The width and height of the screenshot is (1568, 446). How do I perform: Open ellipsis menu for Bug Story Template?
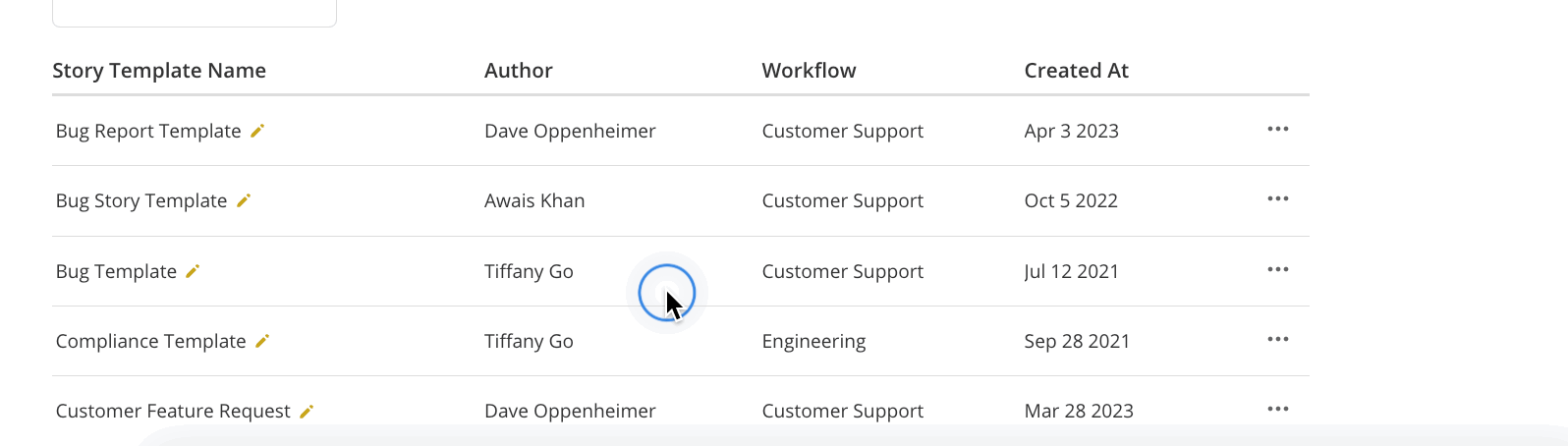(1277, 199)
